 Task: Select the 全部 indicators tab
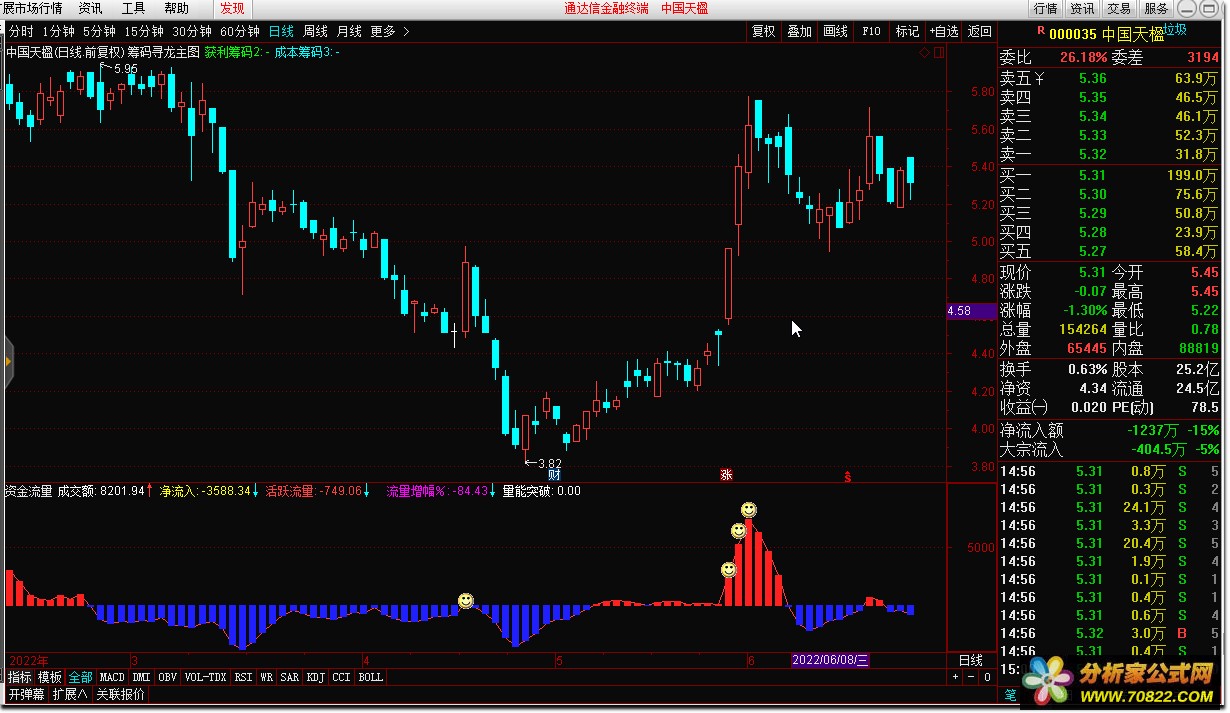pos(80,677)
